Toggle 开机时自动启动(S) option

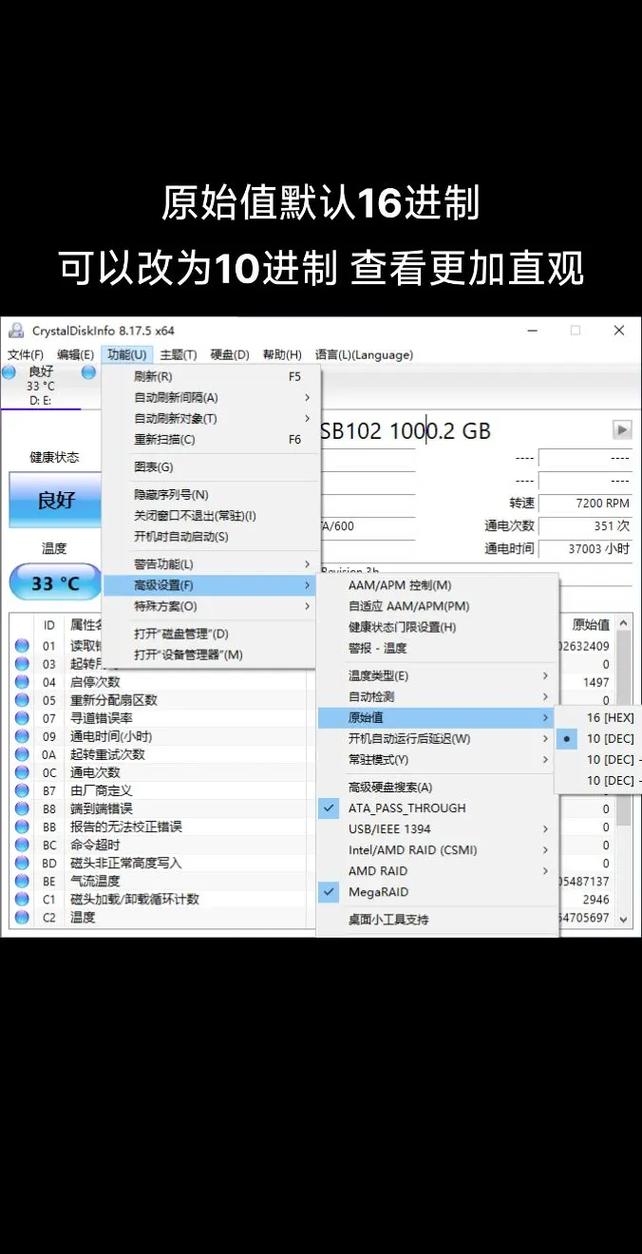[211, 536]
